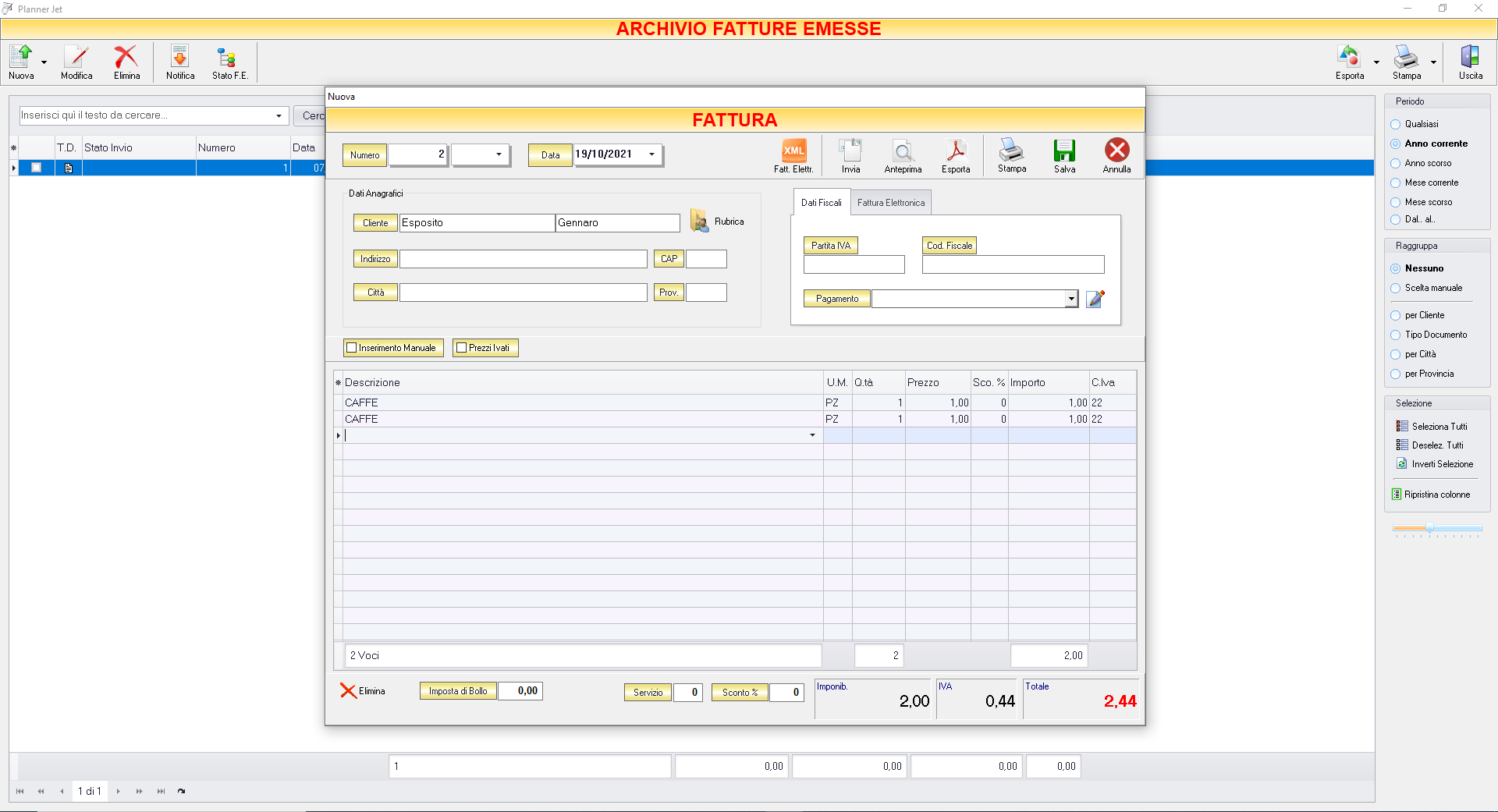Select the Qualsiasi period radio button
Image resolution: width=1498 pixels, height=812 pixels.
(x=1396, y=124)
